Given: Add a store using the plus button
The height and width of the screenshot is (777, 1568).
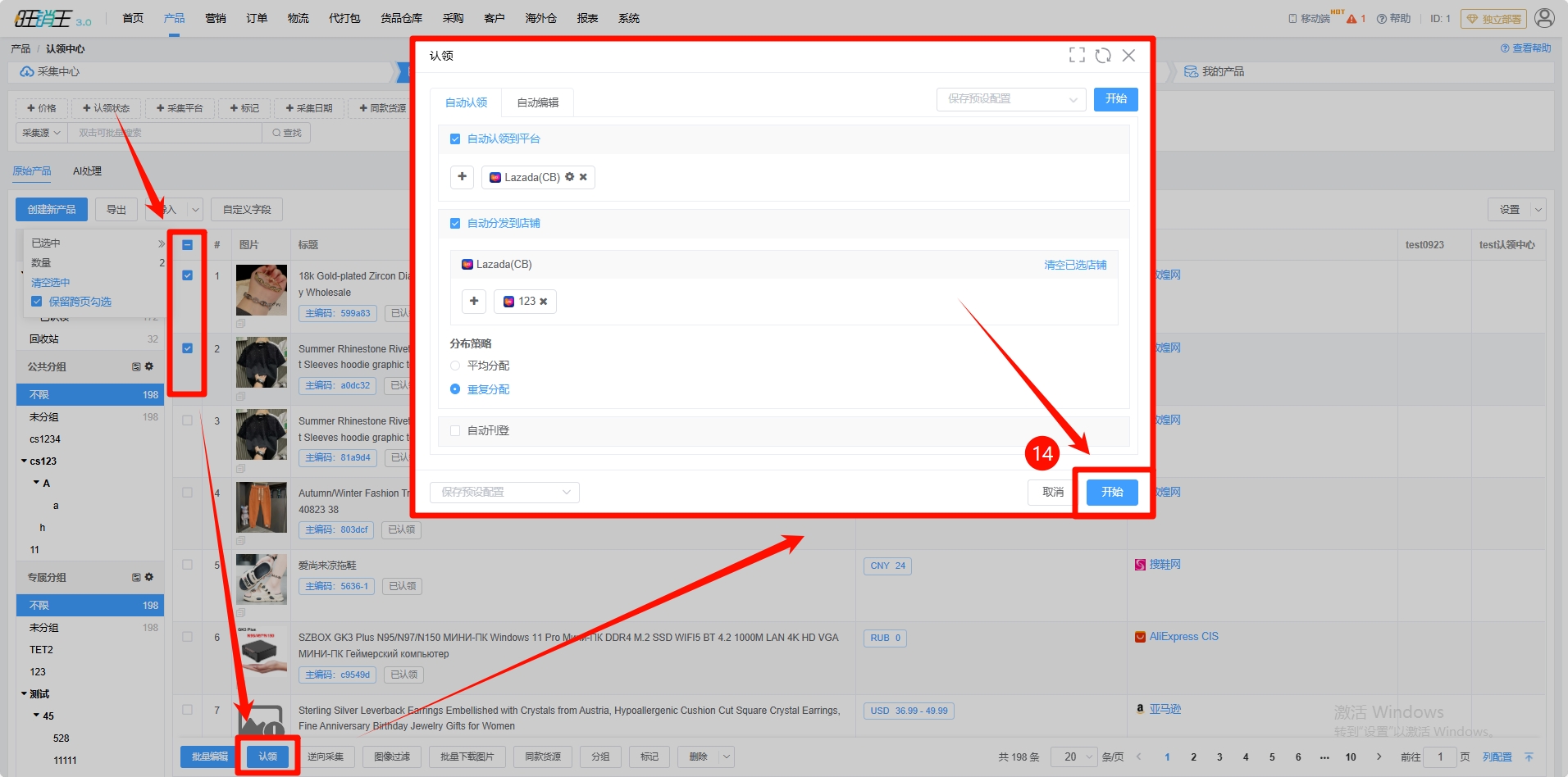Looking at the screenshot, I should 474,302.
